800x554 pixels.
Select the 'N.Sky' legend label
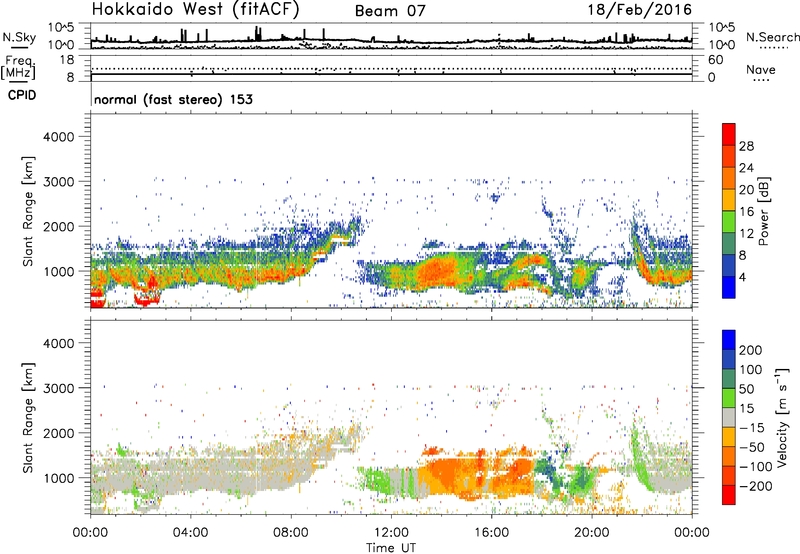point(19,37)
